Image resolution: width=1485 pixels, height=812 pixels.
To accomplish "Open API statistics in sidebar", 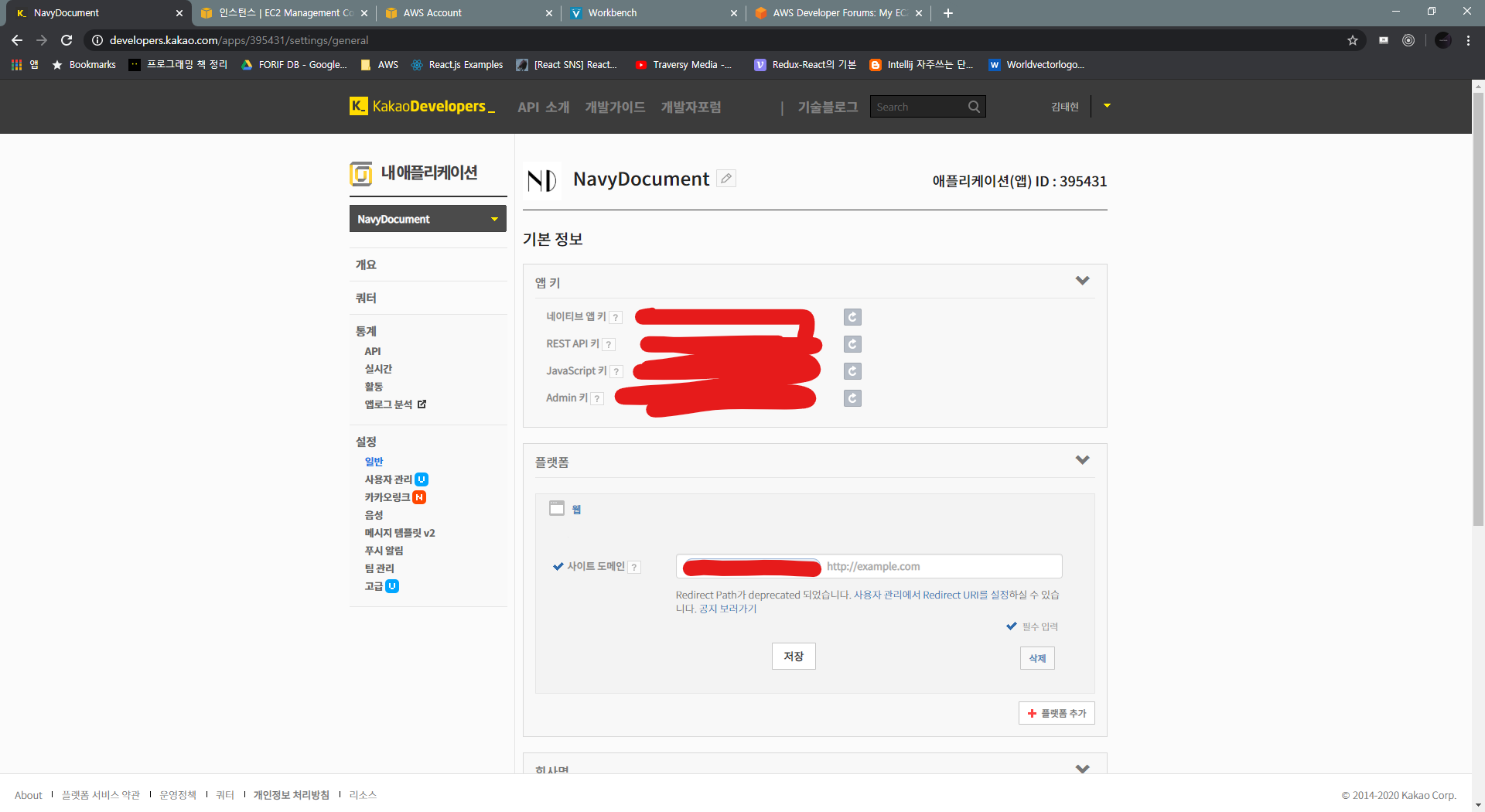I will click(x=373, y=351).
